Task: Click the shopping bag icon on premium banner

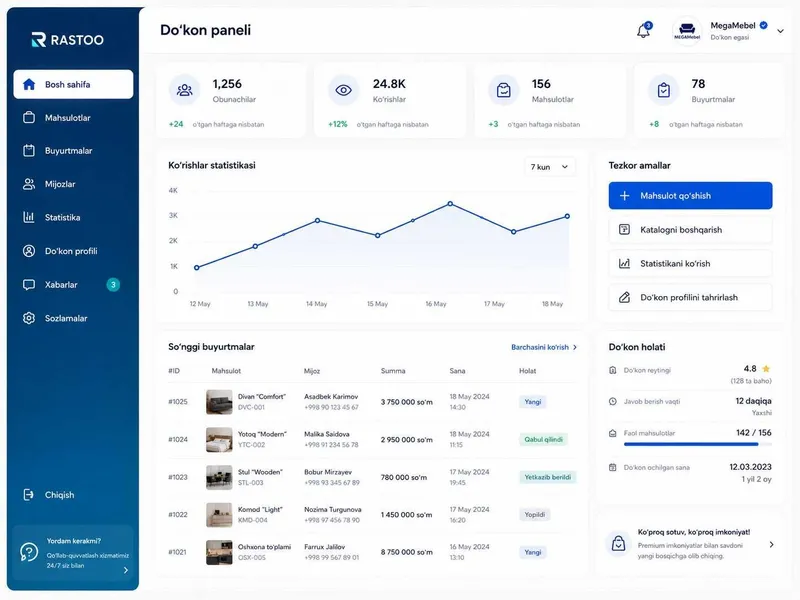Action: [x=618, y=543]
